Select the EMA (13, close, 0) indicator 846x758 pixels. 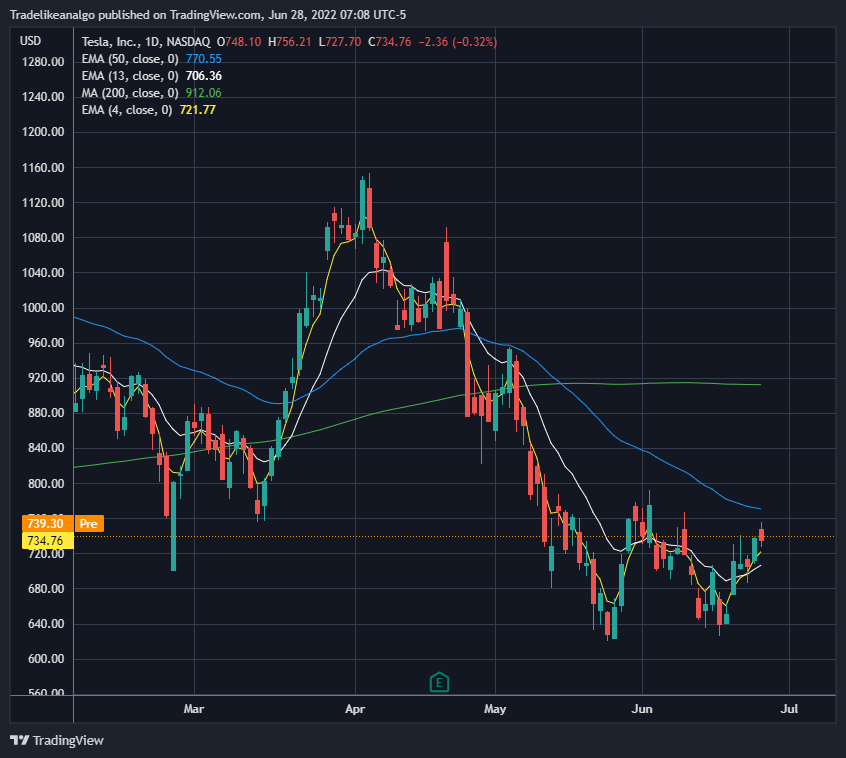click(130, 76)
